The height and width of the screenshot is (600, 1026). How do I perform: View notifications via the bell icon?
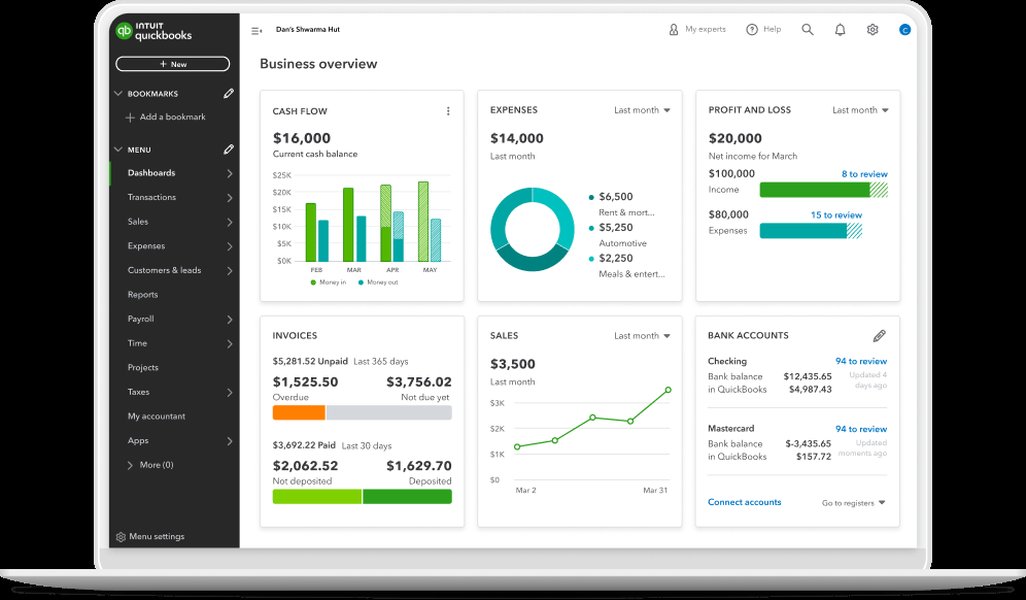click(840, 29)
